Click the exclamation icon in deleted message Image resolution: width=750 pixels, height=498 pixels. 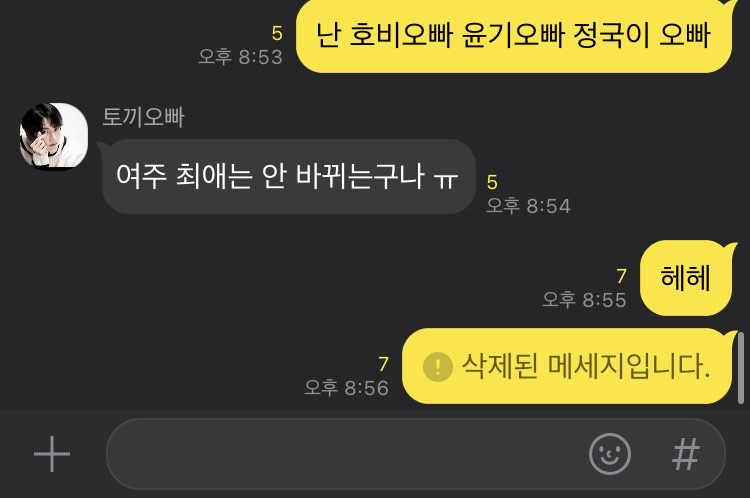[x=438, y=366]
